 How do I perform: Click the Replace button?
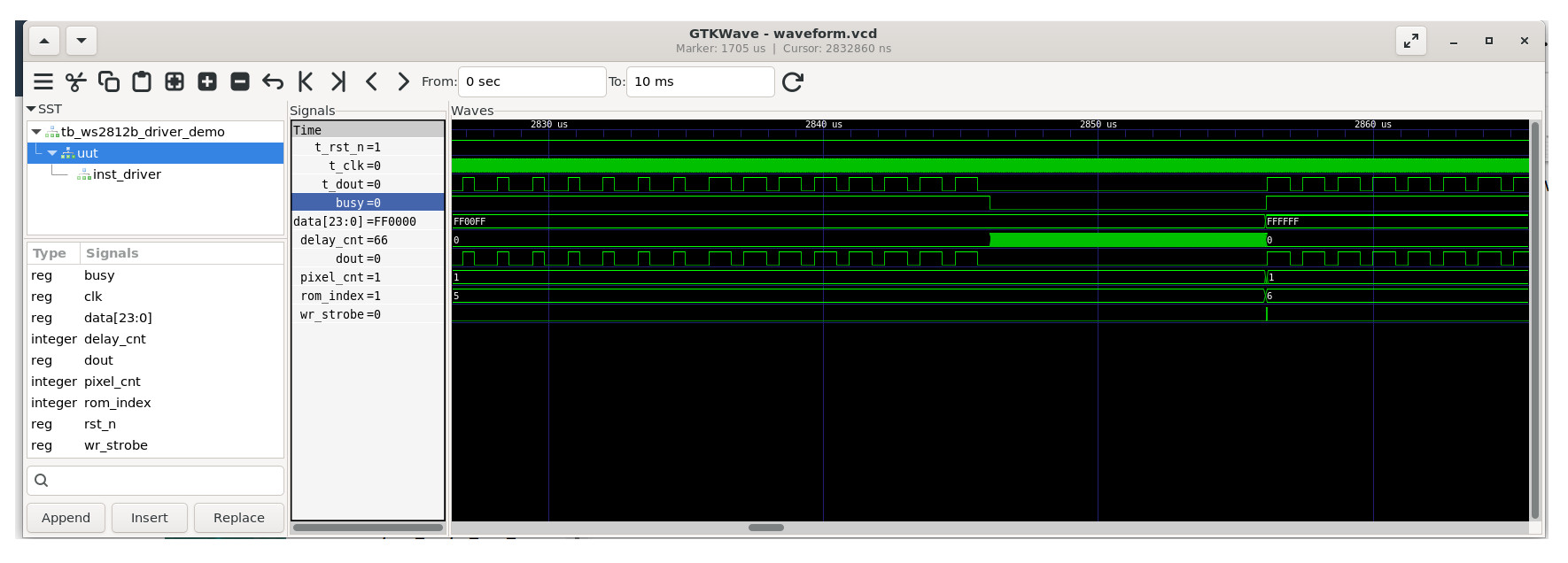tap(238, 518)
